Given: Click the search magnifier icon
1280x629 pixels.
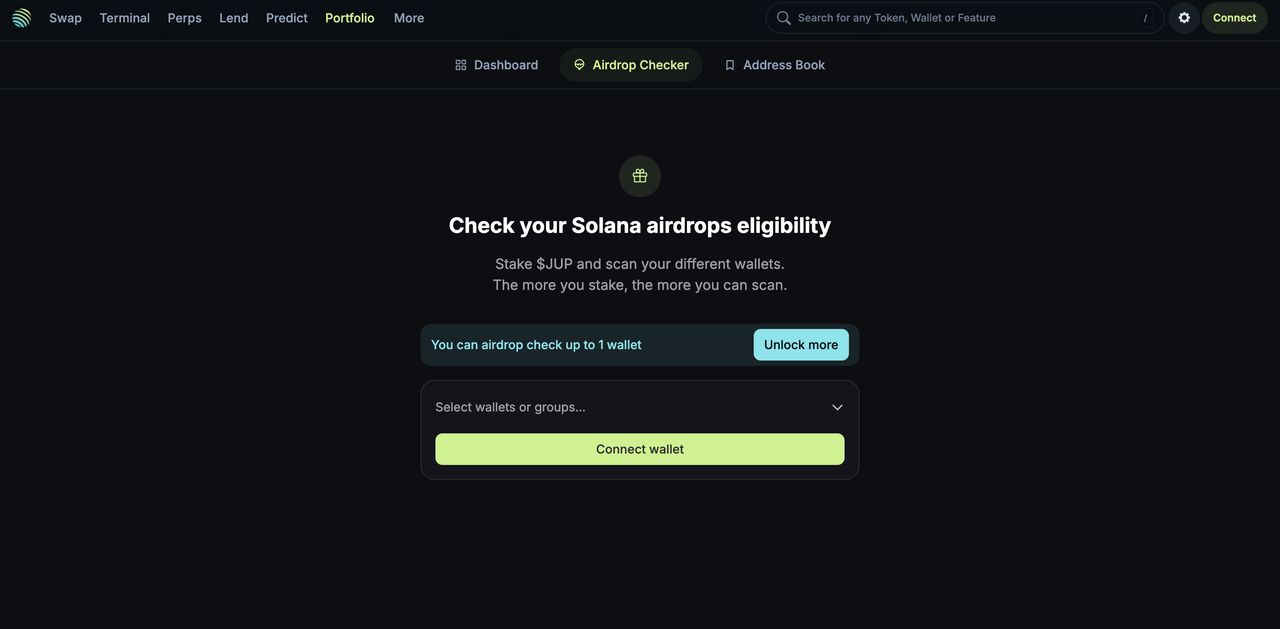Looking at the screenshot, I should coord(784,18).
